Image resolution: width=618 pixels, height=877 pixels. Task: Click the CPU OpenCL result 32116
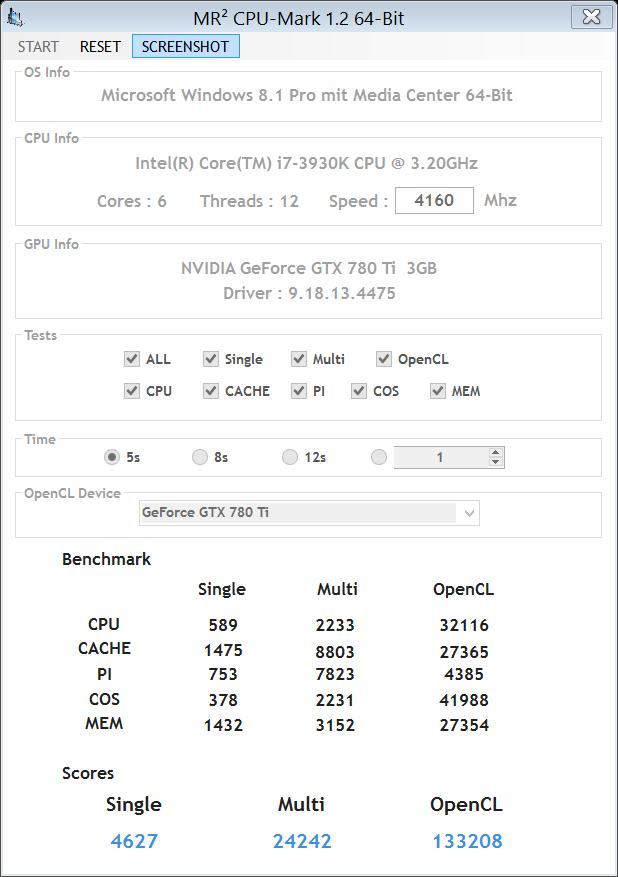coord(464,625)
